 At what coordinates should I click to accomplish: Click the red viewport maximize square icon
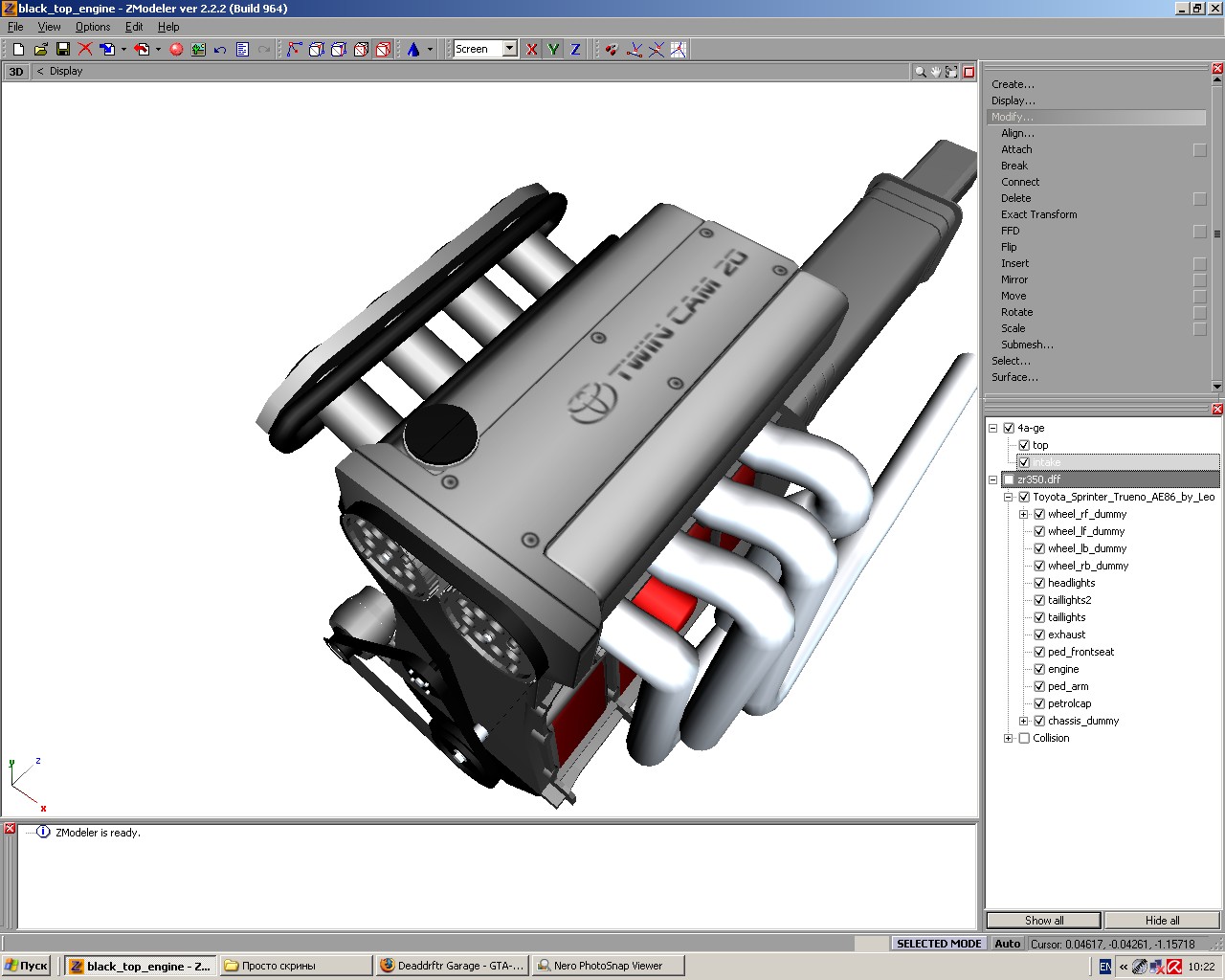pyautogui.click(x=969, y=72)
